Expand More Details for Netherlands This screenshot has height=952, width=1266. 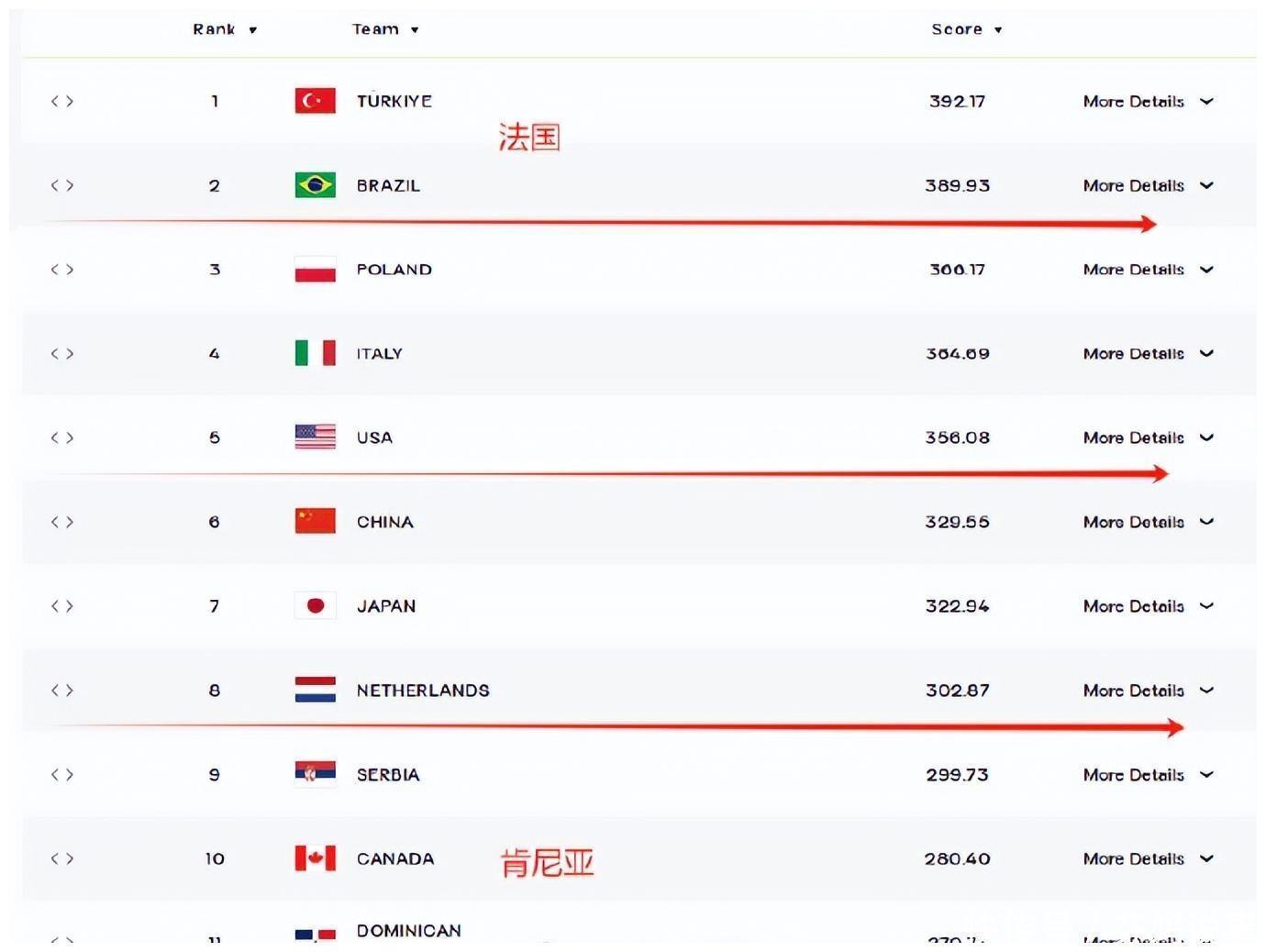pyautogui.click(x=1147, y=691)
